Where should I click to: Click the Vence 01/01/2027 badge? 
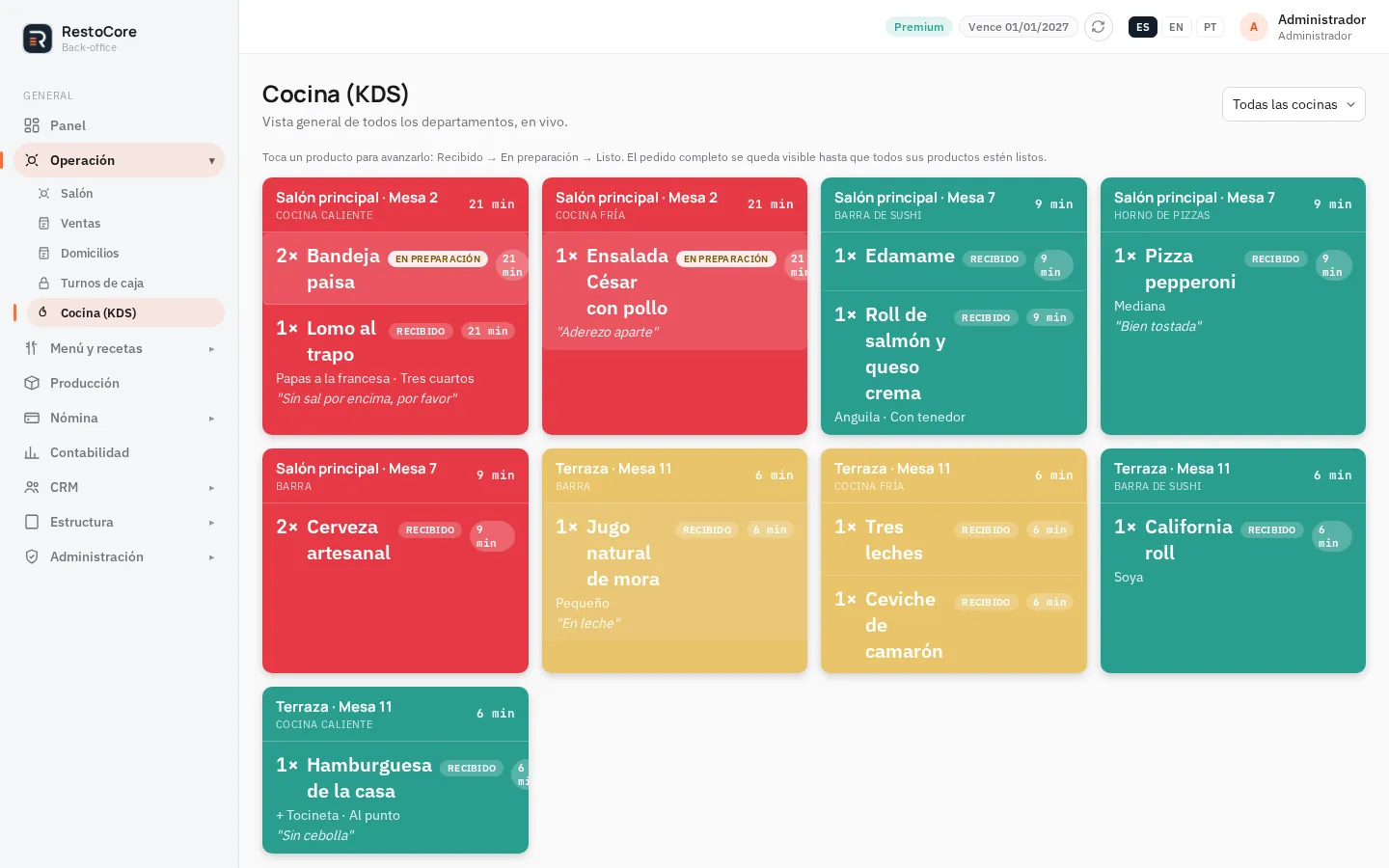[1018, 27]
